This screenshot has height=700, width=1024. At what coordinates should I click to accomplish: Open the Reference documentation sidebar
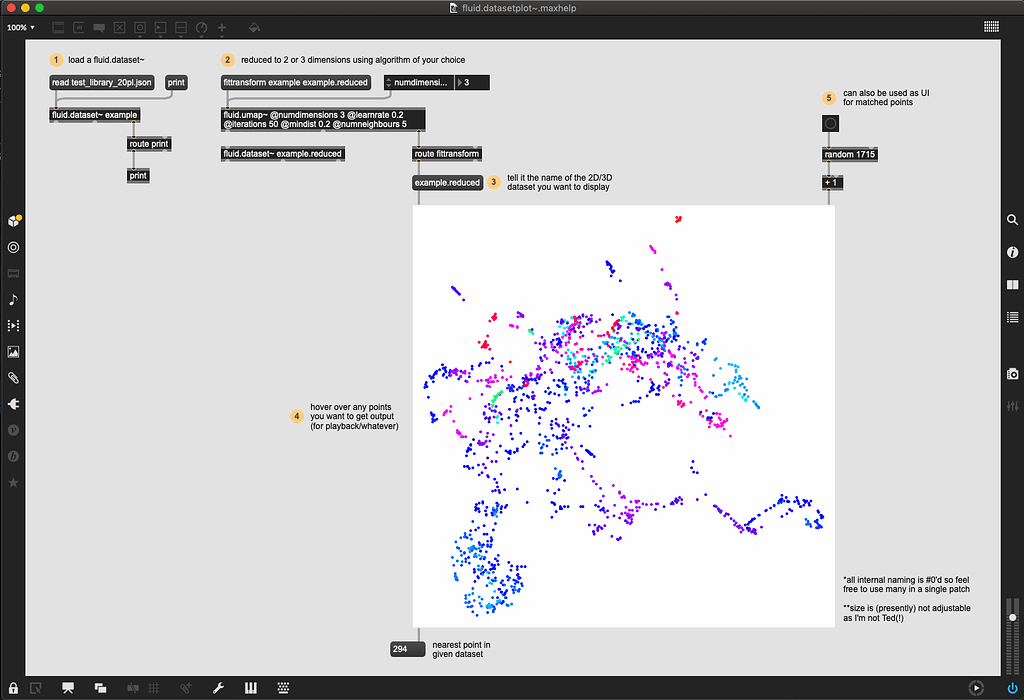tap(1012, 285)
